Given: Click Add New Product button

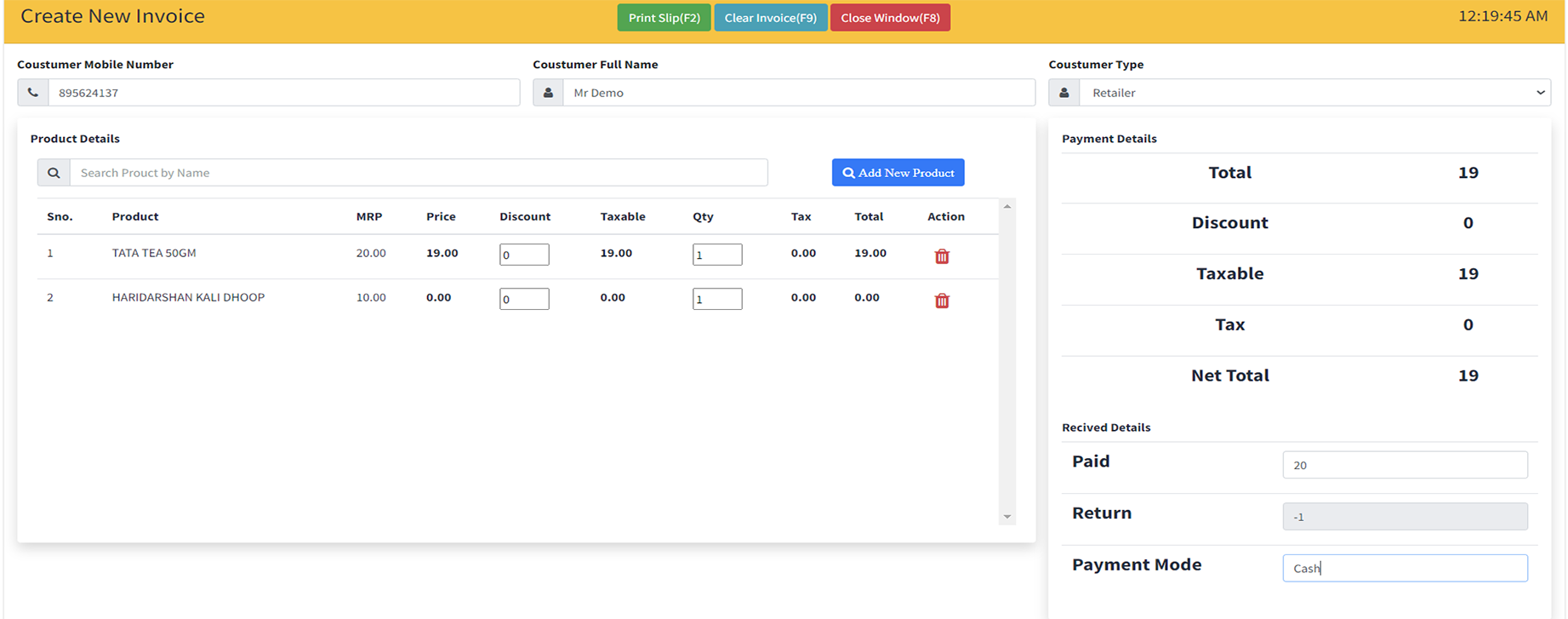Looking at the screenshot, I should [898, 173].
